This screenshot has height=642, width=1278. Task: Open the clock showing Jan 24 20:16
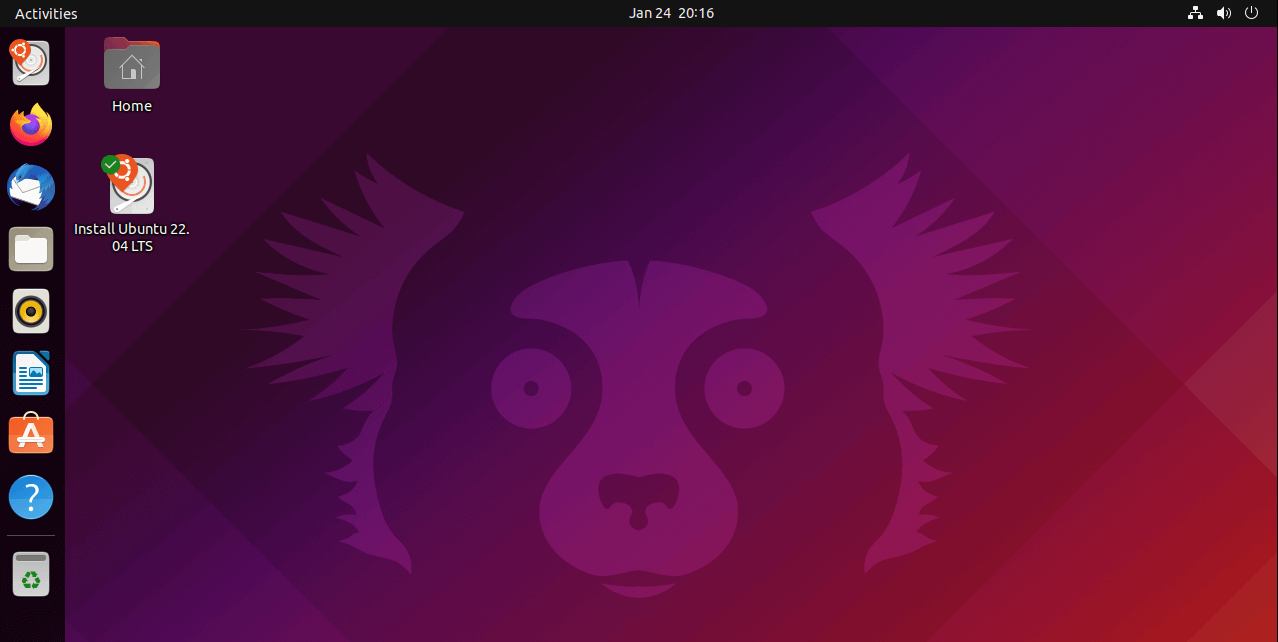pos(671,13)
